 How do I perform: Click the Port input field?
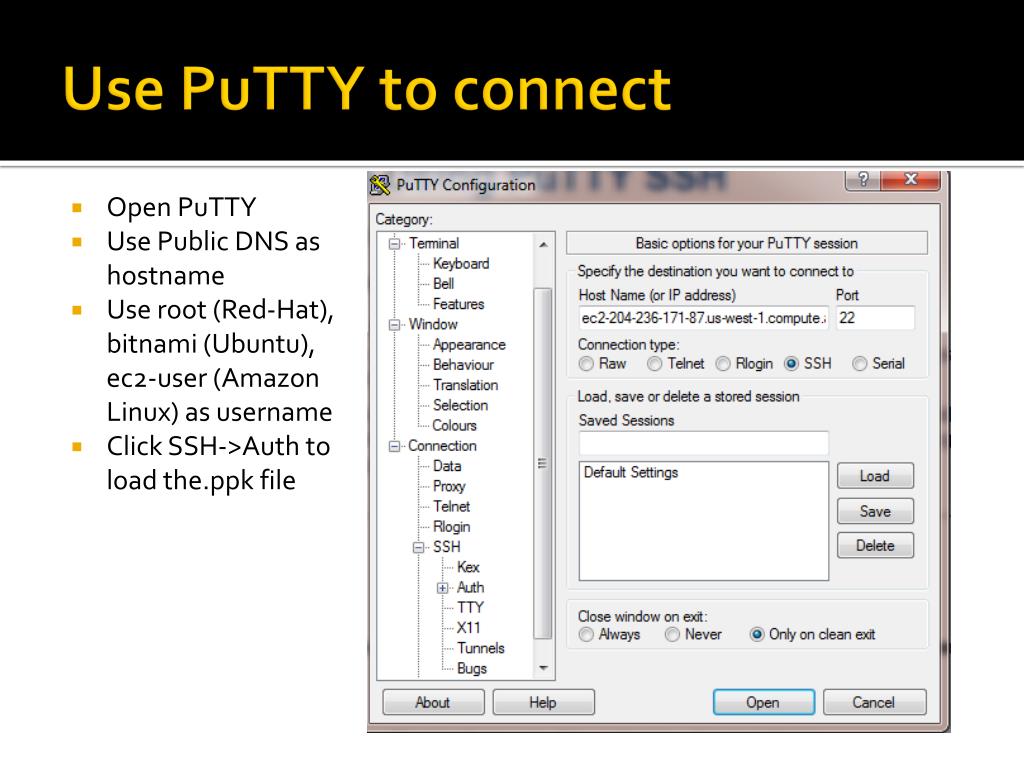click(875, 318)
